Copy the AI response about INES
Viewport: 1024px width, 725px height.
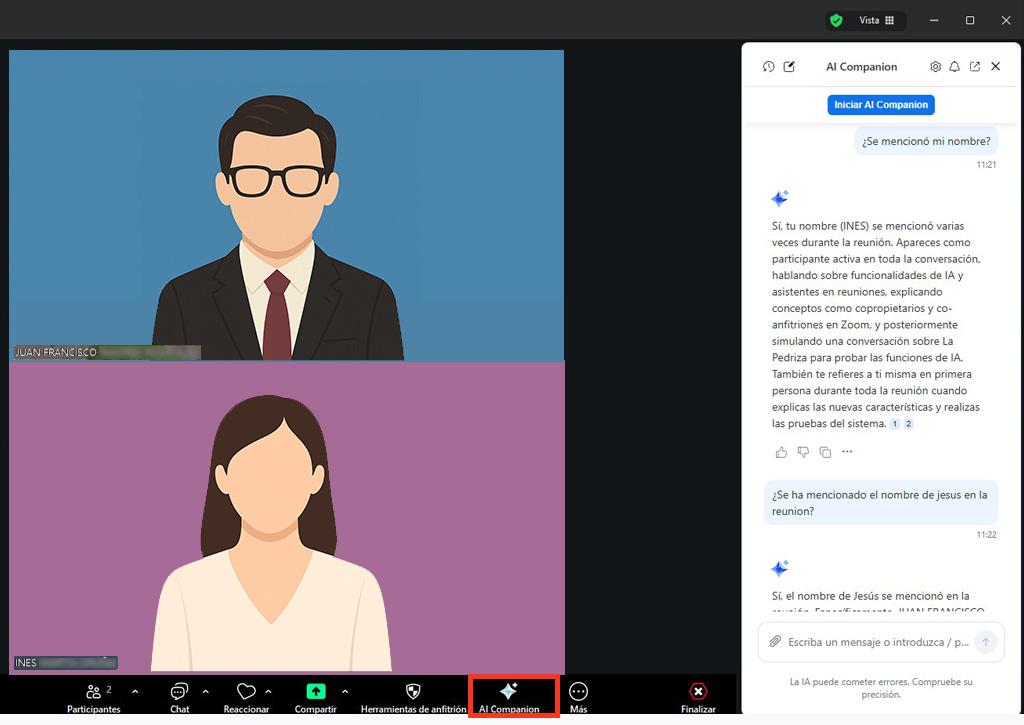(x=825, y=452)
